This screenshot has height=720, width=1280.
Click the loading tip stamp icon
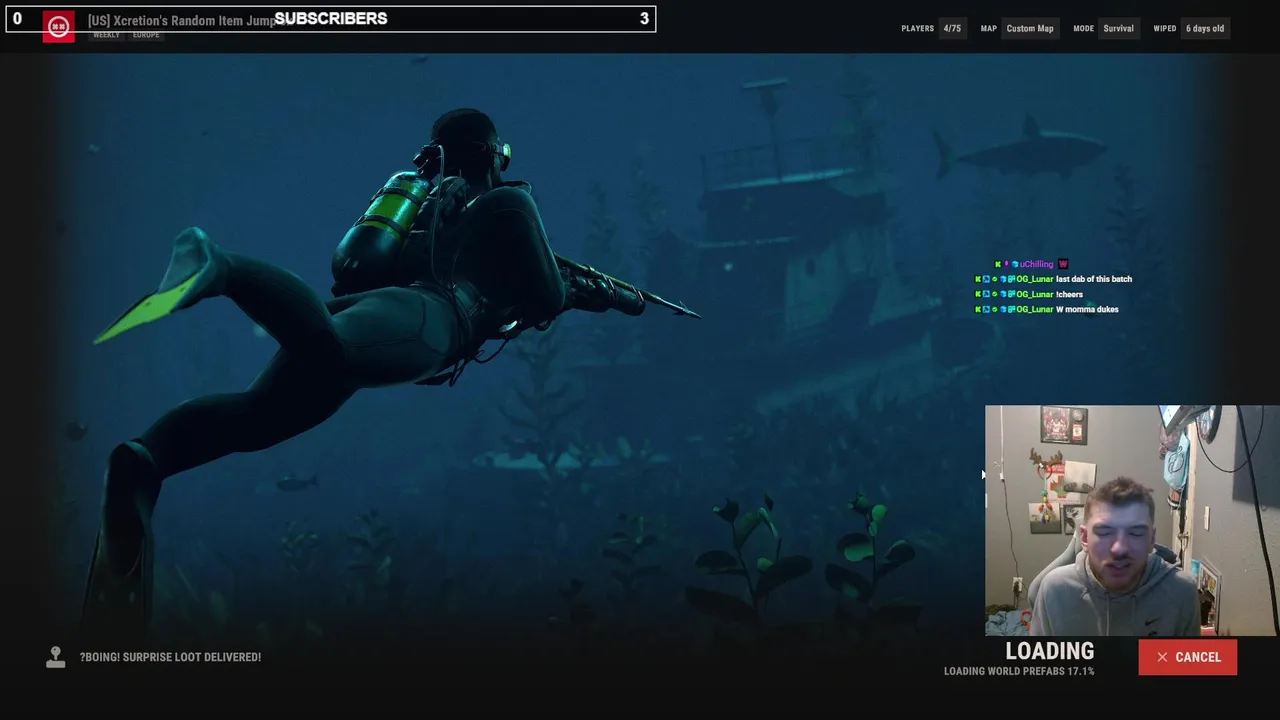click(x=56, y=657)
